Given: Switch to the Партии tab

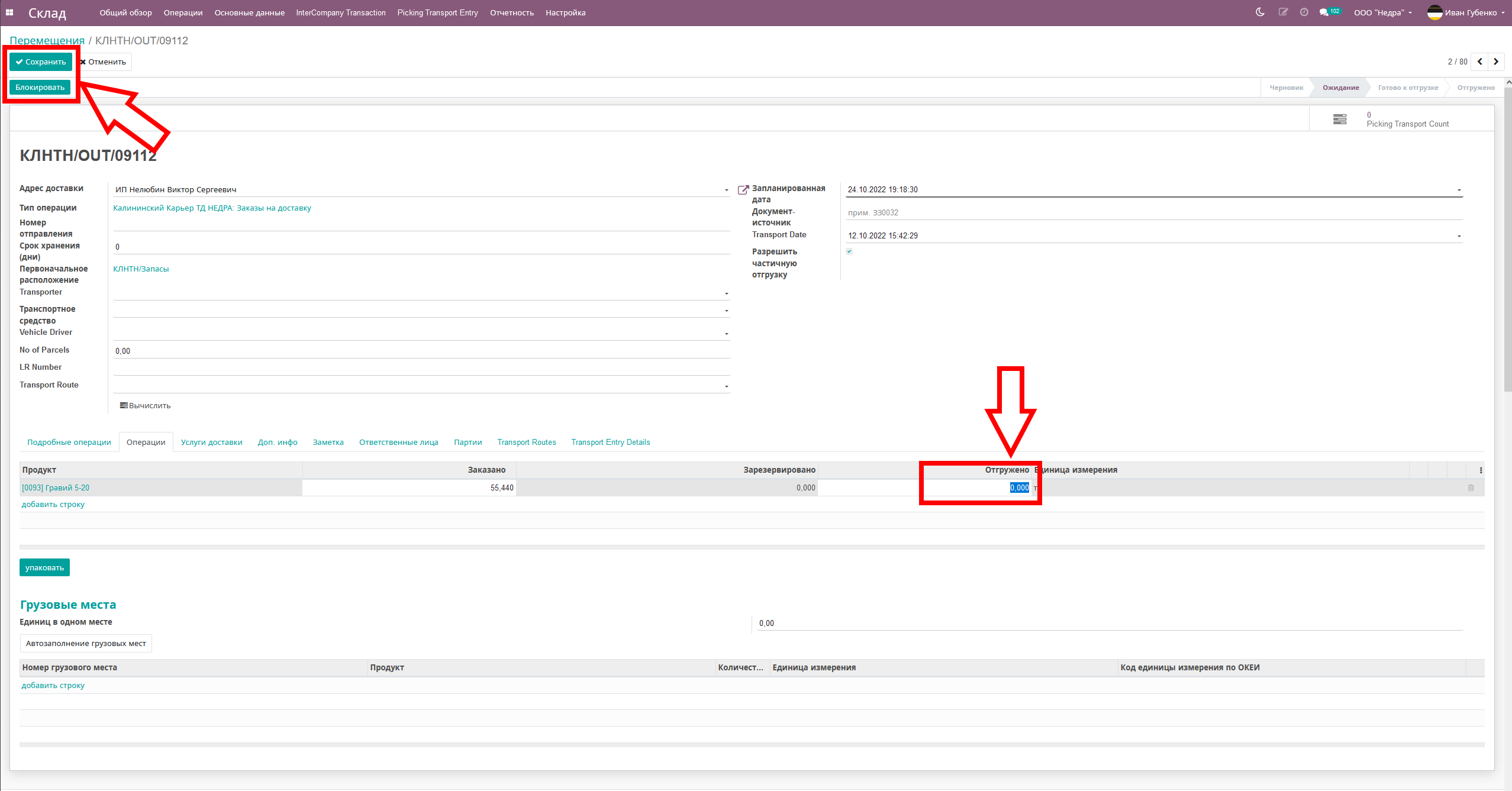Looking at the screenshot, I should 468,442.
